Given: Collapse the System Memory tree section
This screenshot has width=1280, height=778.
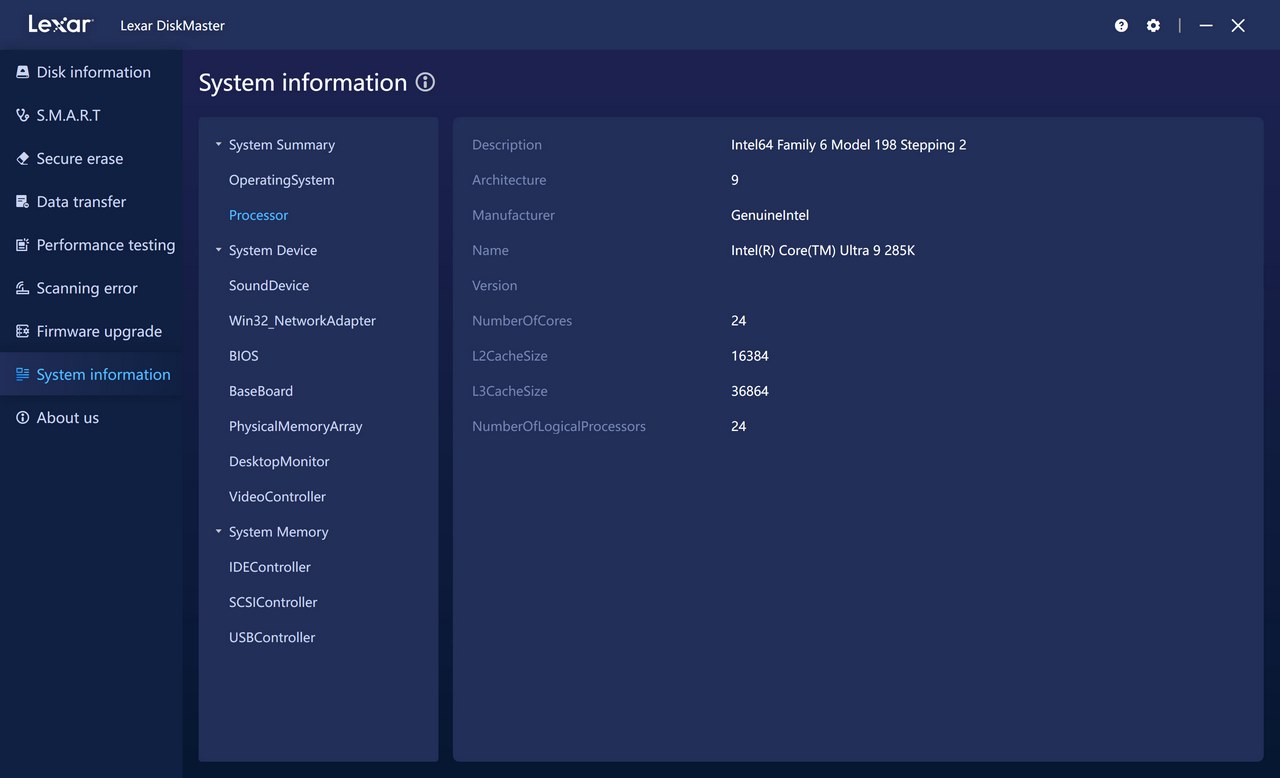Looking at the screenshot, I should pos(218,532).
